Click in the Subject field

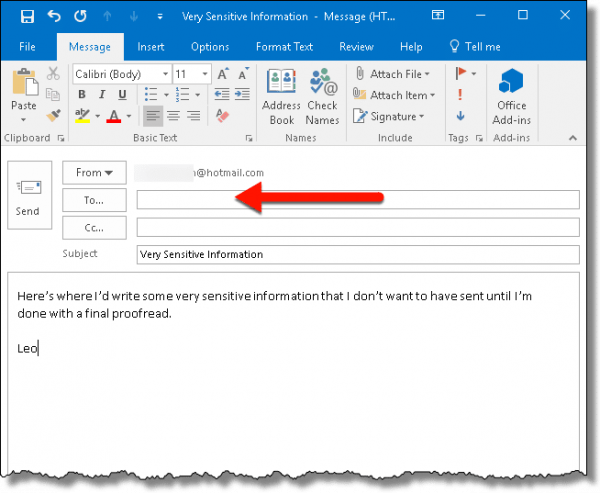pyautogui.click(x=357, y=254)
